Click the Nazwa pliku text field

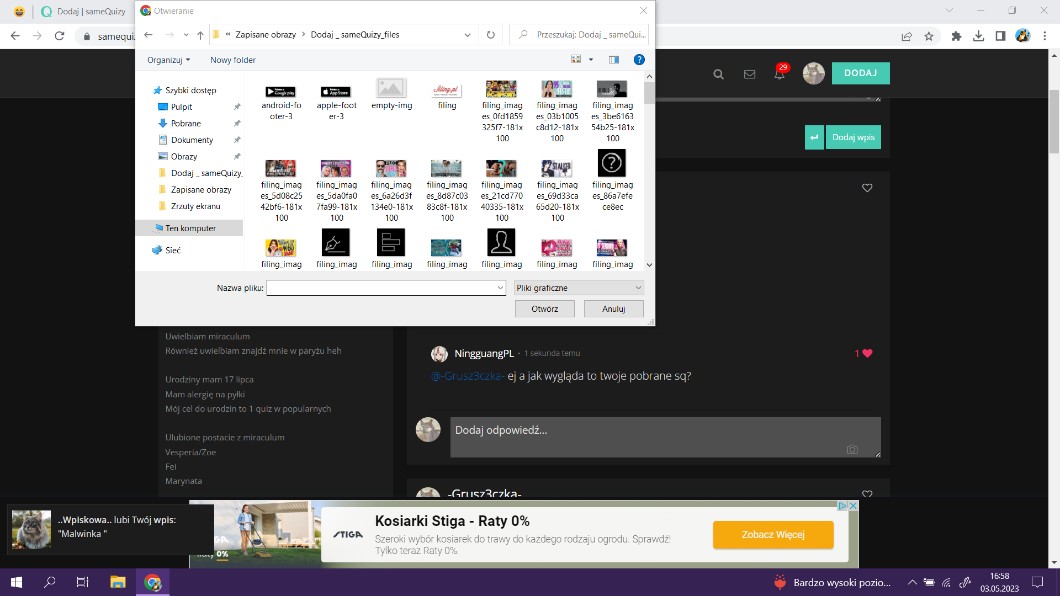click(x=385, y=288)
